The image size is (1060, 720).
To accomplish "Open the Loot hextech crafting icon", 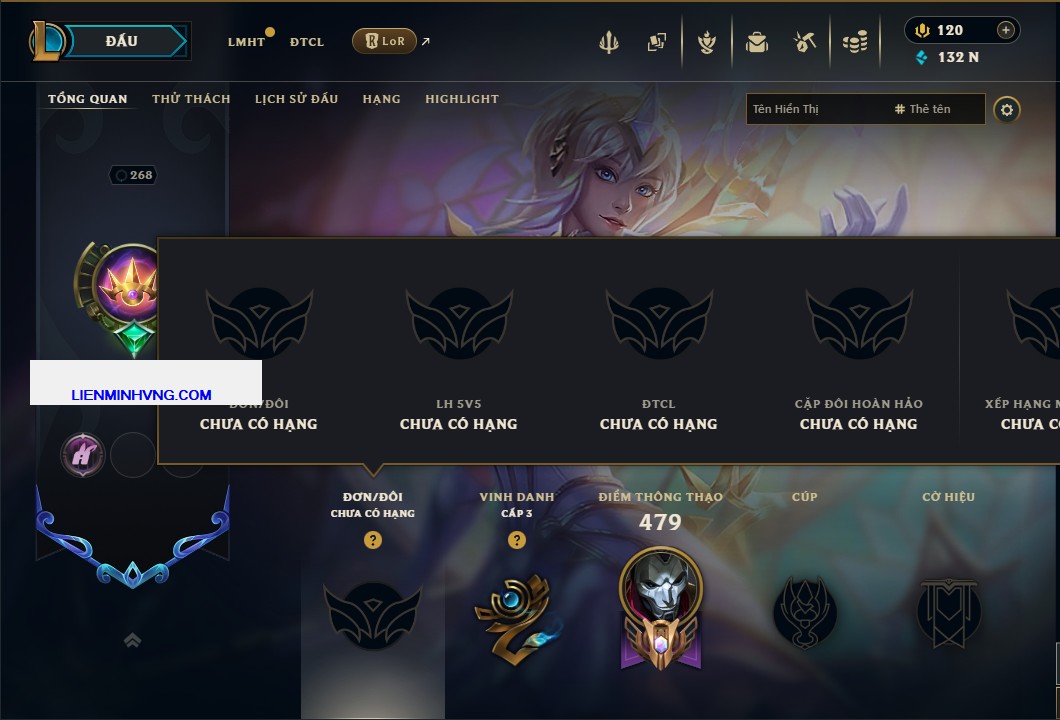I will click(x=804, y=43).
